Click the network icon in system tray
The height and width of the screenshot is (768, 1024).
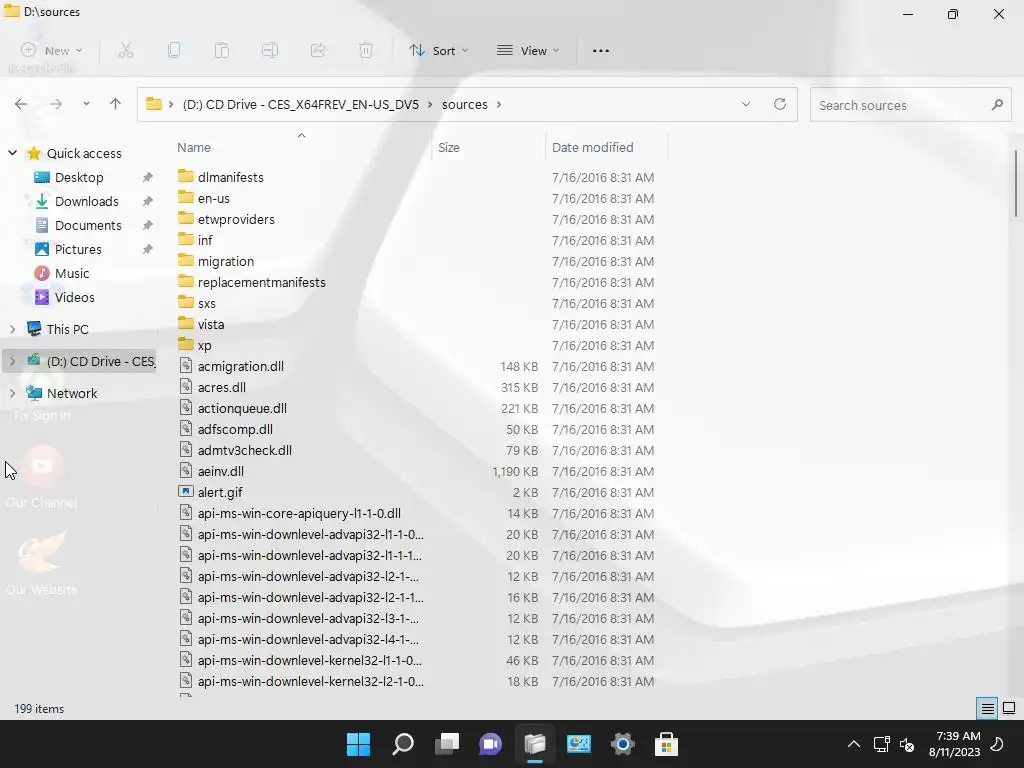click(882, 744)
